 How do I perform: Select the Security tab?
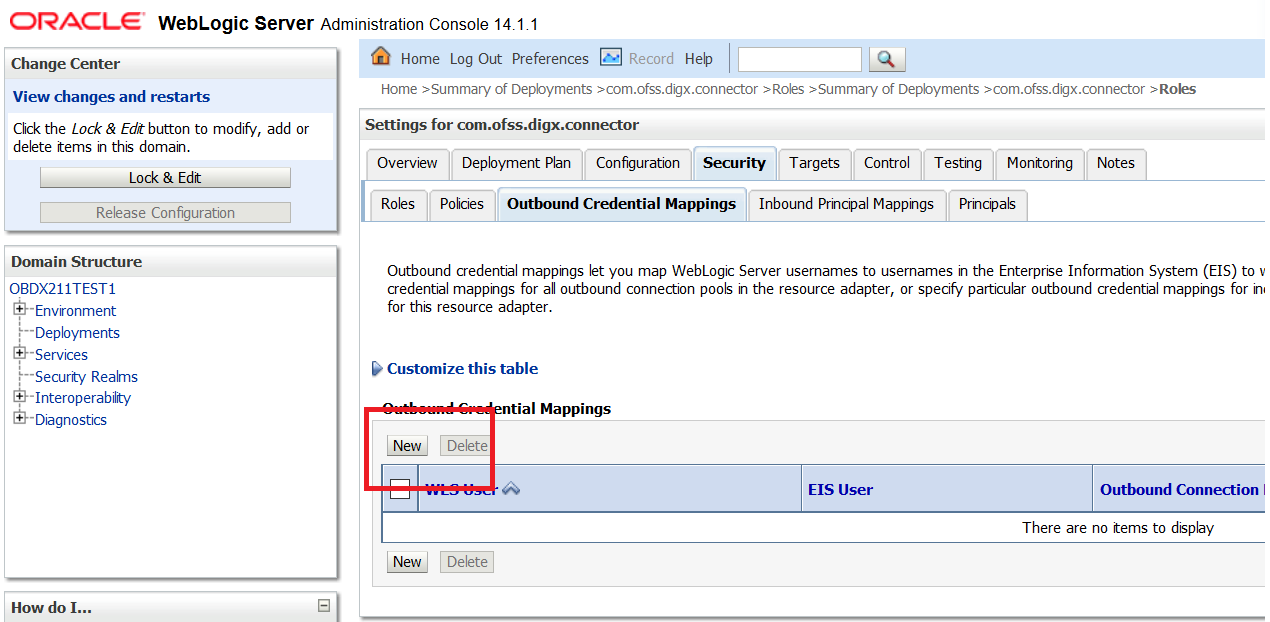click(734, 163)
